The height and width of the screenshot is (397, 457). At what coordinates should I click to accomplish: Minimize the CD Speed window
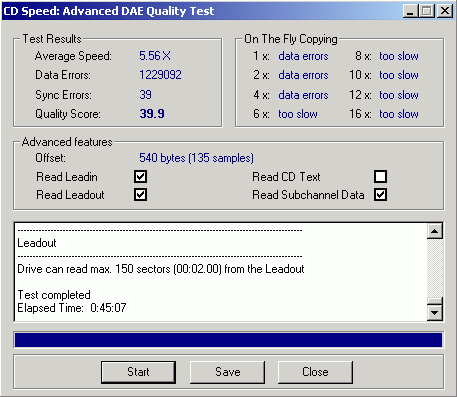coord(410,11)
